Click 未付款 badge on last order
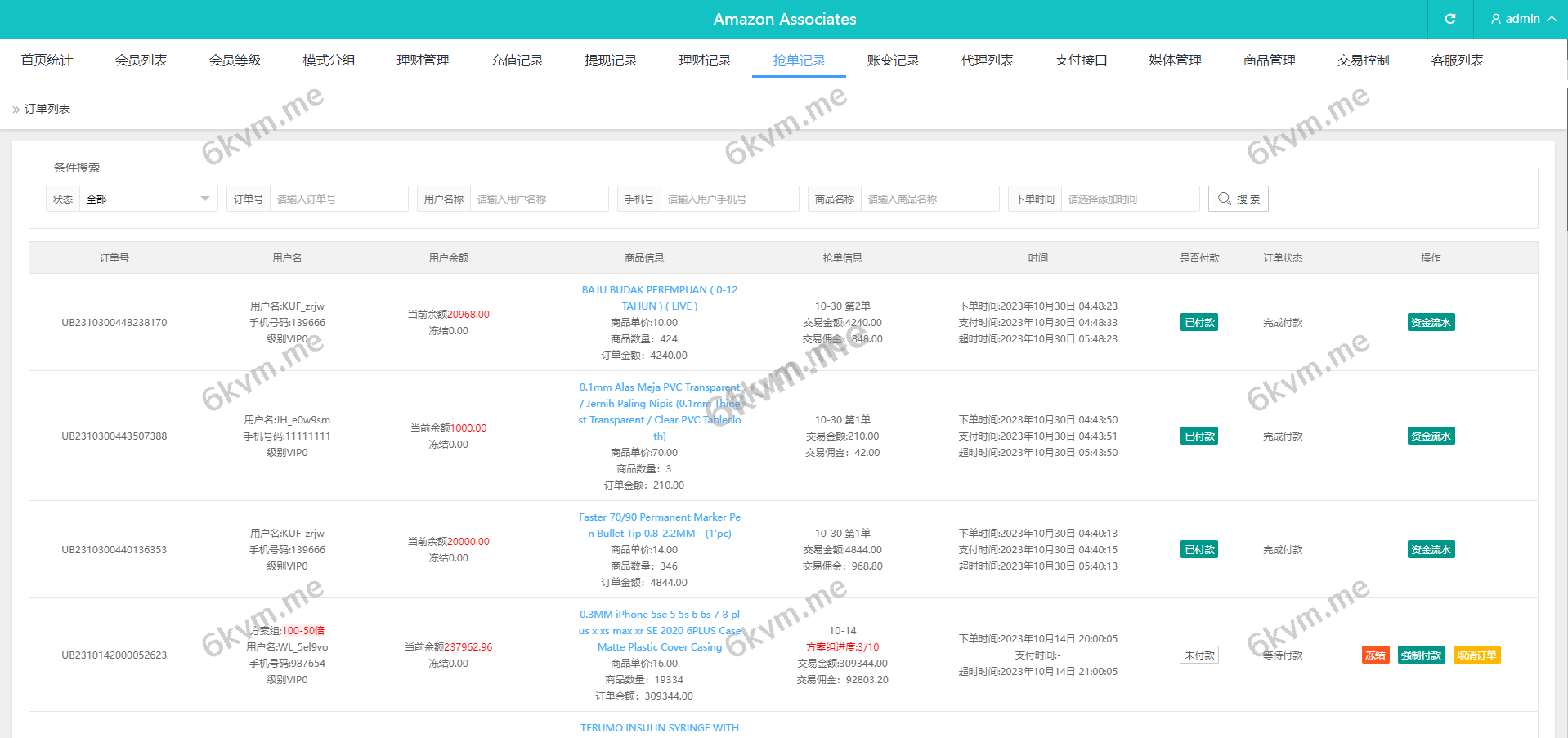1568x738 pixels. point(1199,655)
